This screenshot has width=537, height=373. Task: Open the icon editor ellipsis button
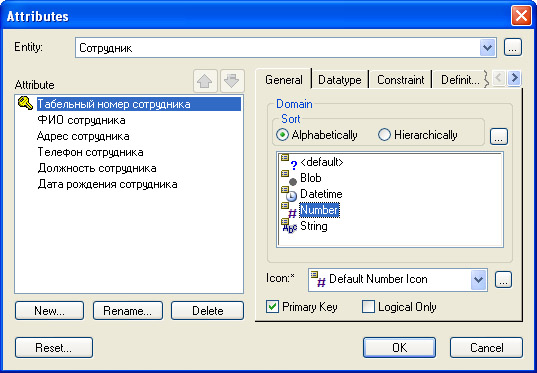click(x=503, y=280)
